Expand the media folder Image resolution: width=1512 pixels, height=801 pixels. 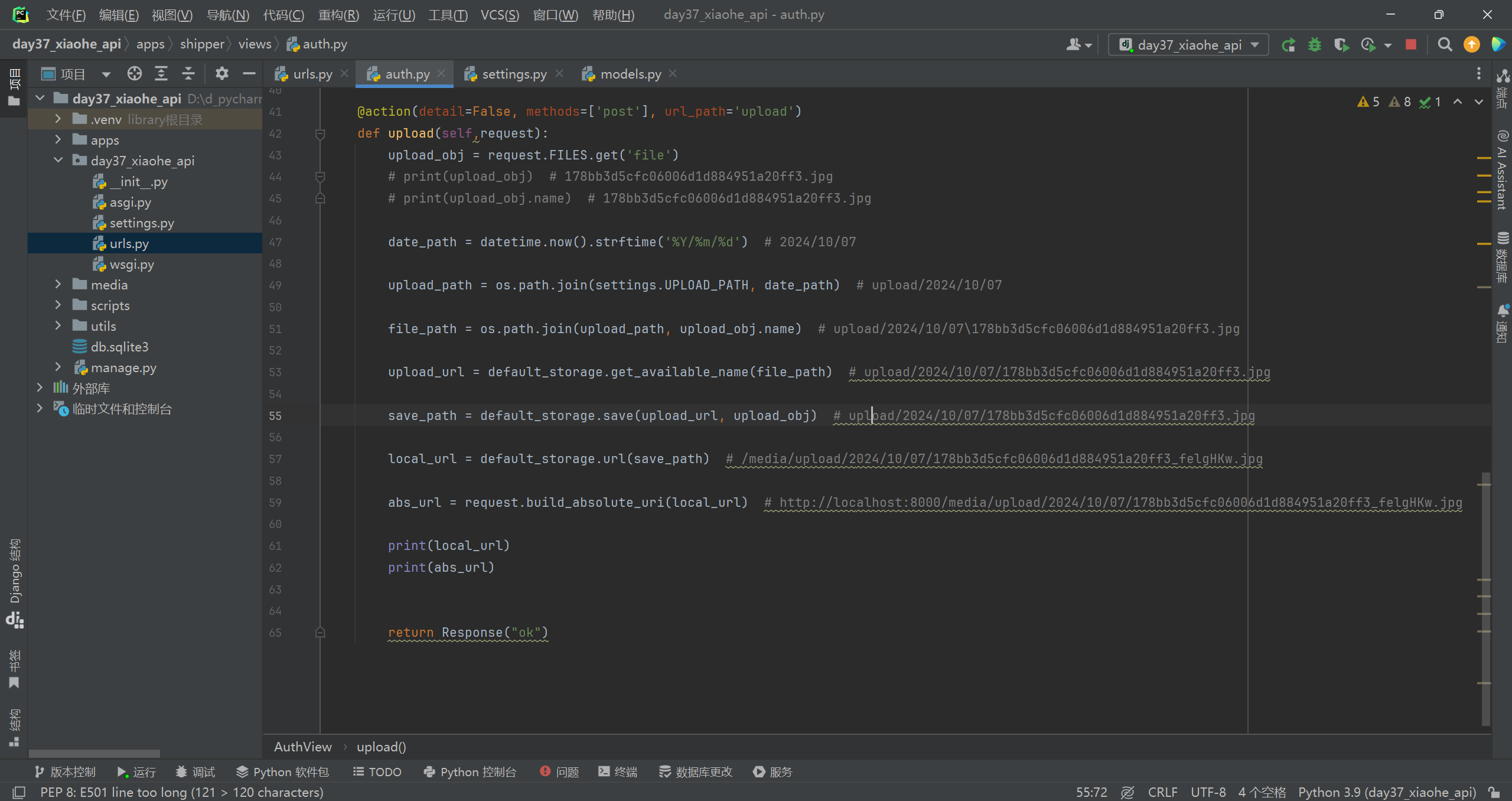[58, 285]
